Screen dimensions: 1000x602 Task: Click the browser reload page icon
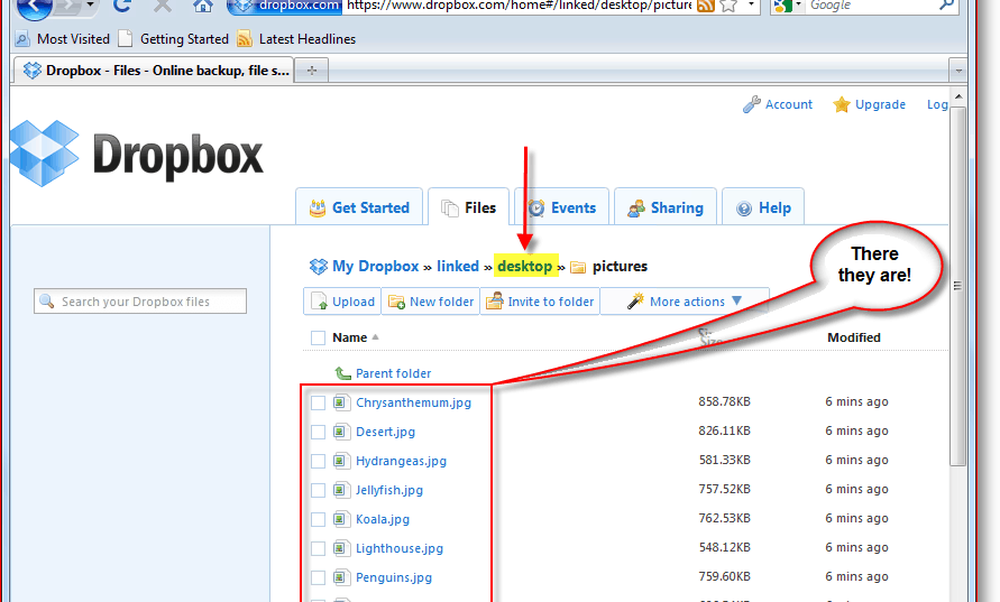coord(122,6)
